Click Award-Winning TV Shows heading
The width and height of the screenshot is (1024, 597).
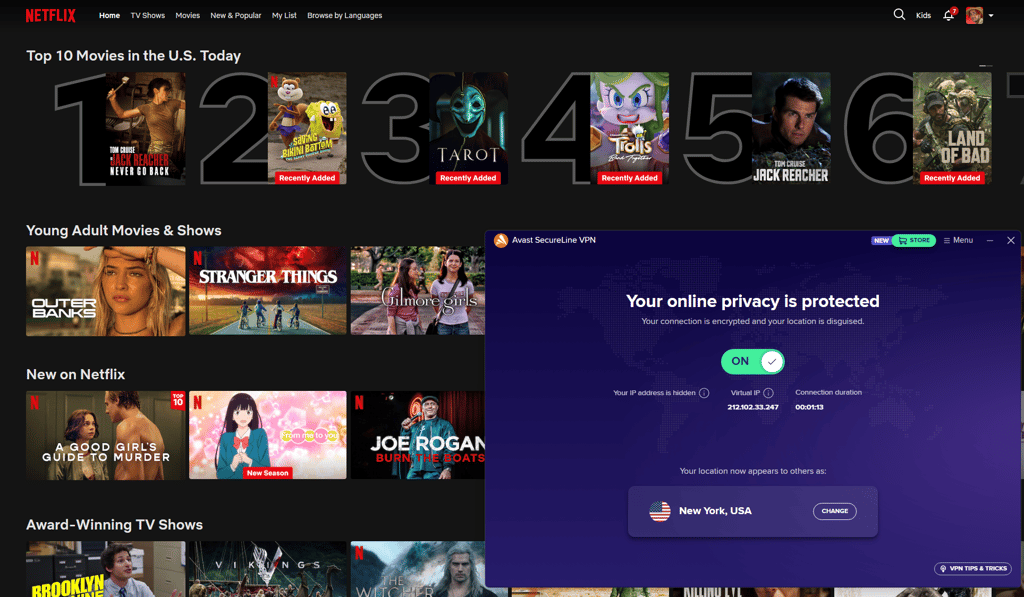[114, 525]
